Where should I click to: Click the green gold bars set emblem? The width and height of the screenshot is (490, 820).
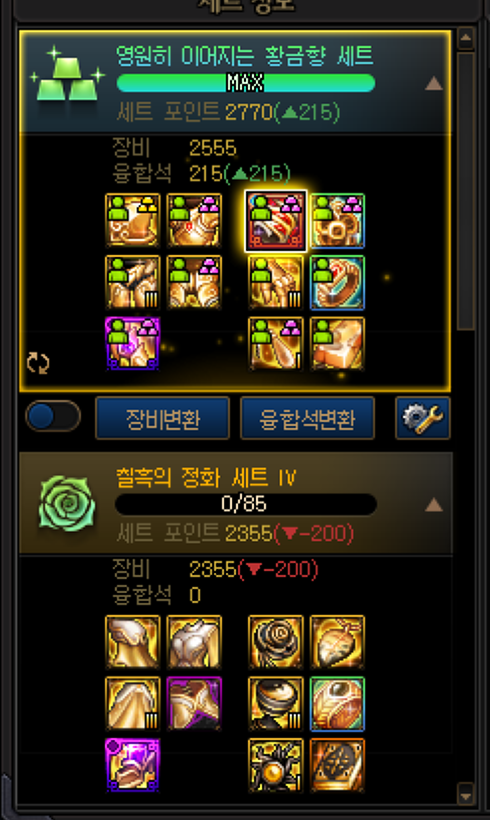pos(67,74)
